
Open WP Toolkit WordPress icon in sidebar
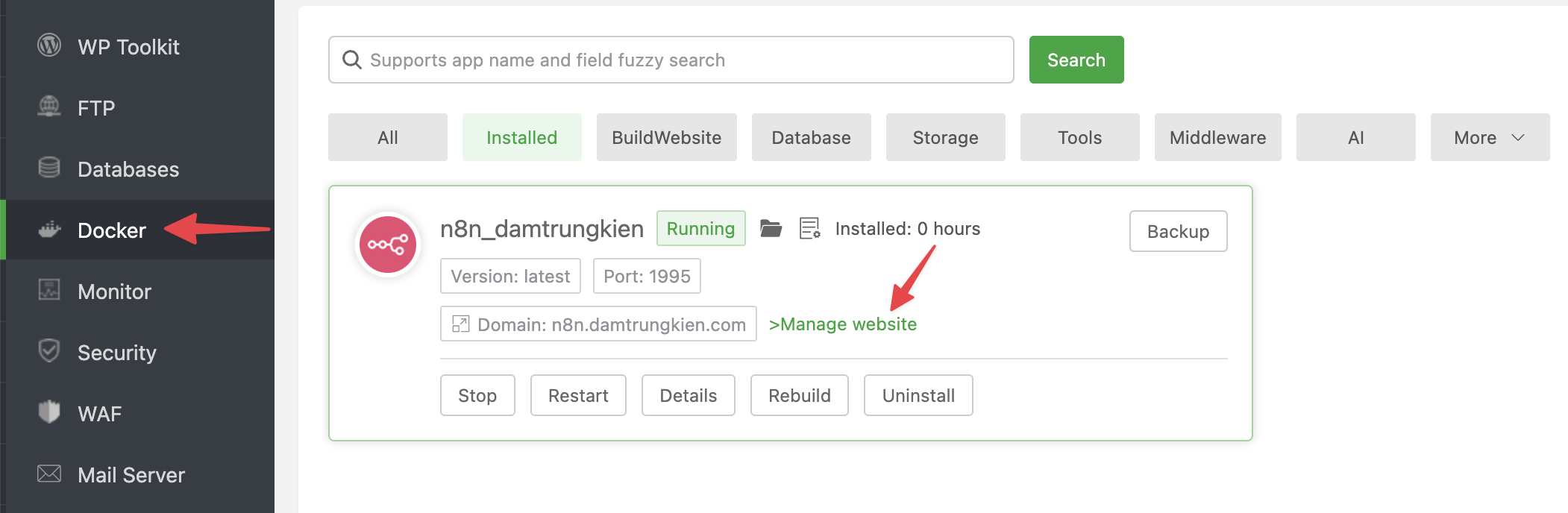point(49,45)
